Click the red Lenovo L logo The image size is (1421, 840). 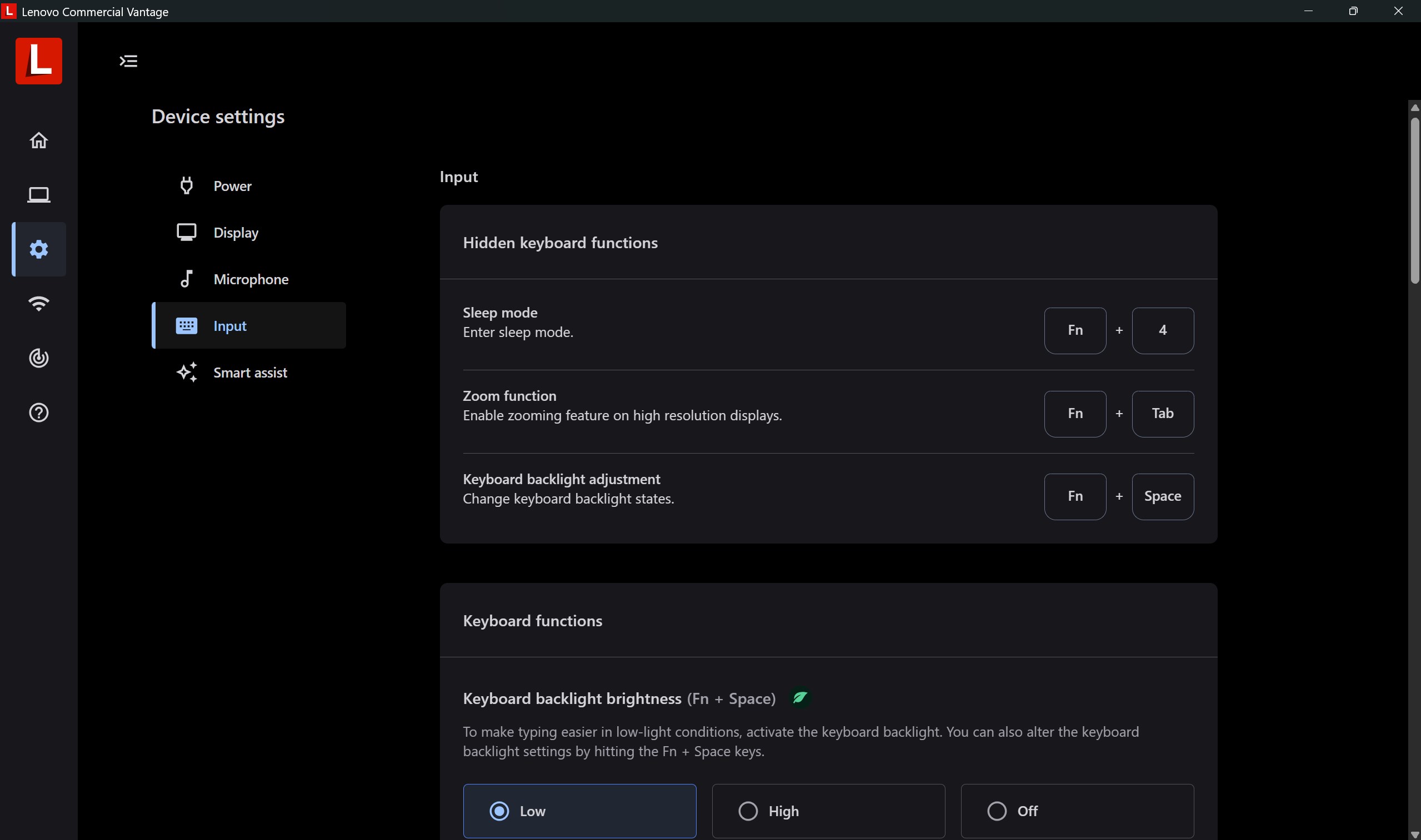pyautogui.click(x=38, y=61)
